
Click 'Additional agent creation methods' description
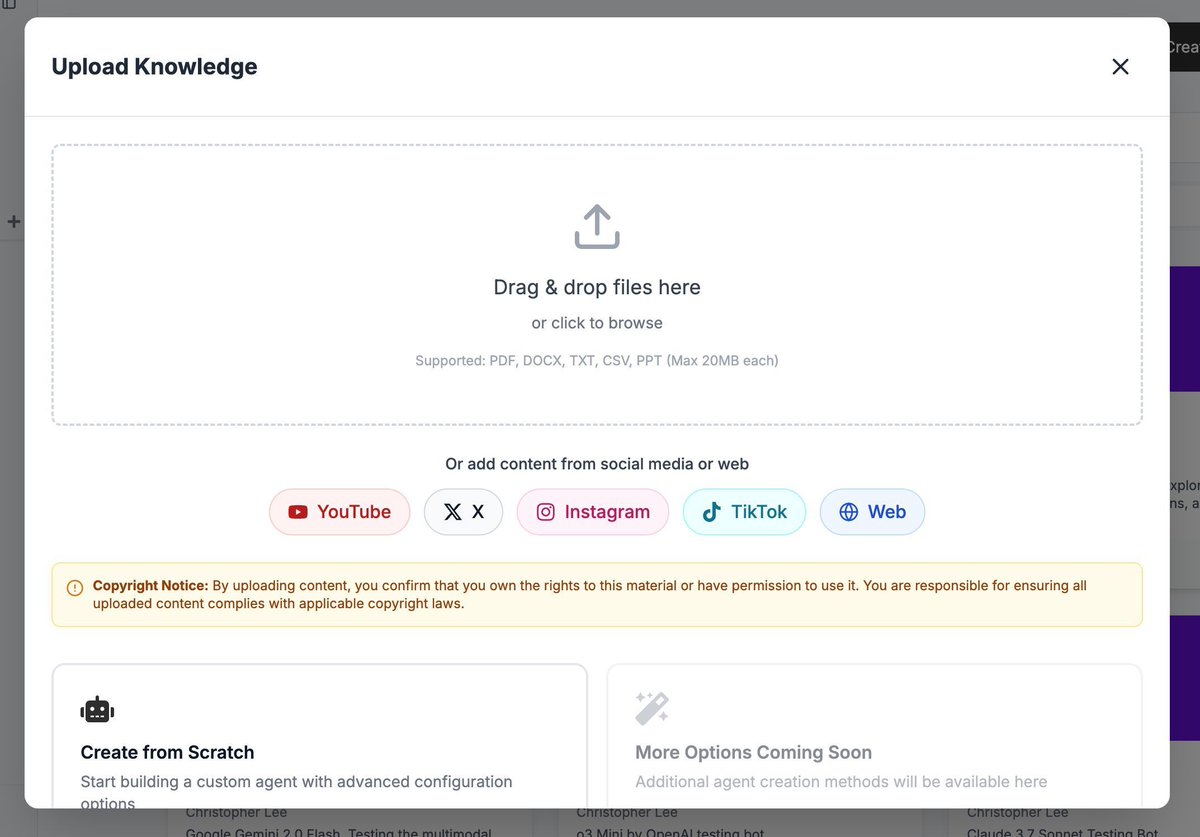[x=841, y=782]
